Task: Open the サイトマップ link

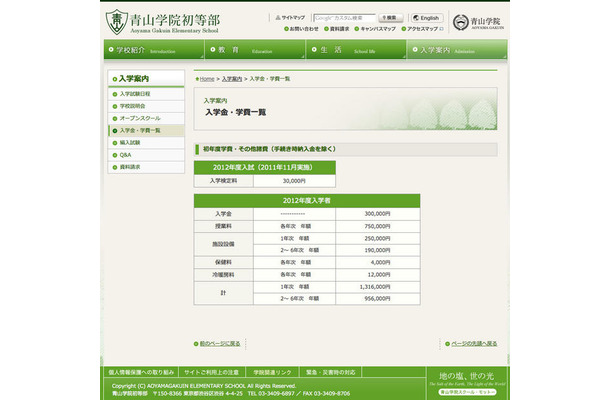Action: coord(290,18)
